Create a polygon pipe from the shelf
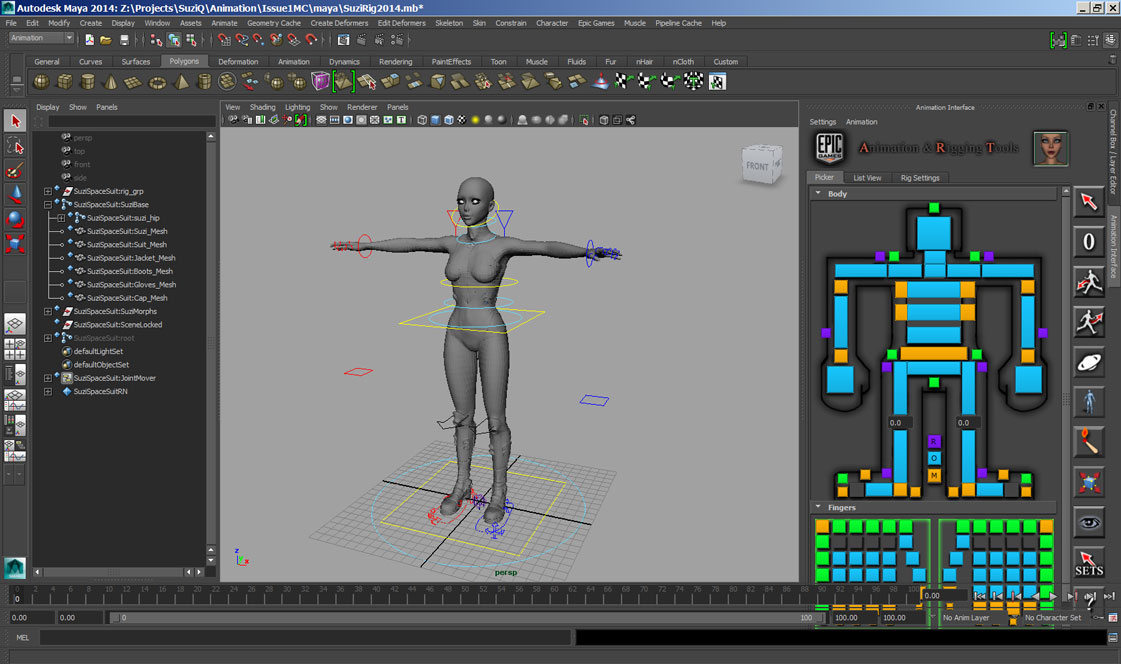Viewport: 1121px width, 664px height. (204, 81)
